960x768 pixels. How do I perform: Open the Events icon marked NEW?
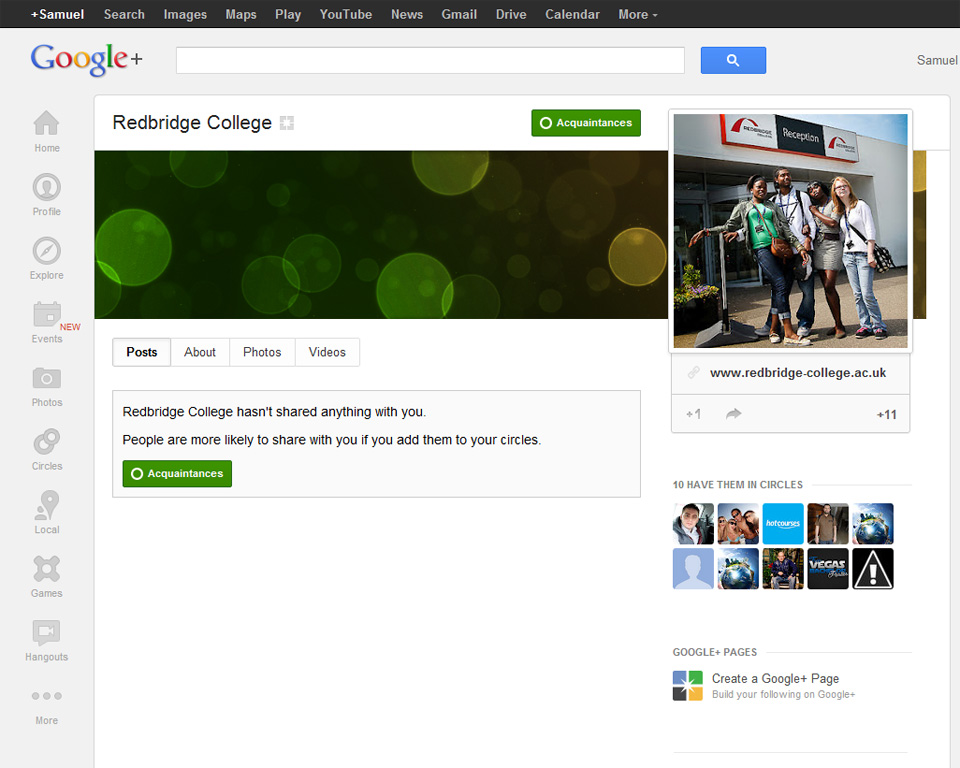coord(46,316)
